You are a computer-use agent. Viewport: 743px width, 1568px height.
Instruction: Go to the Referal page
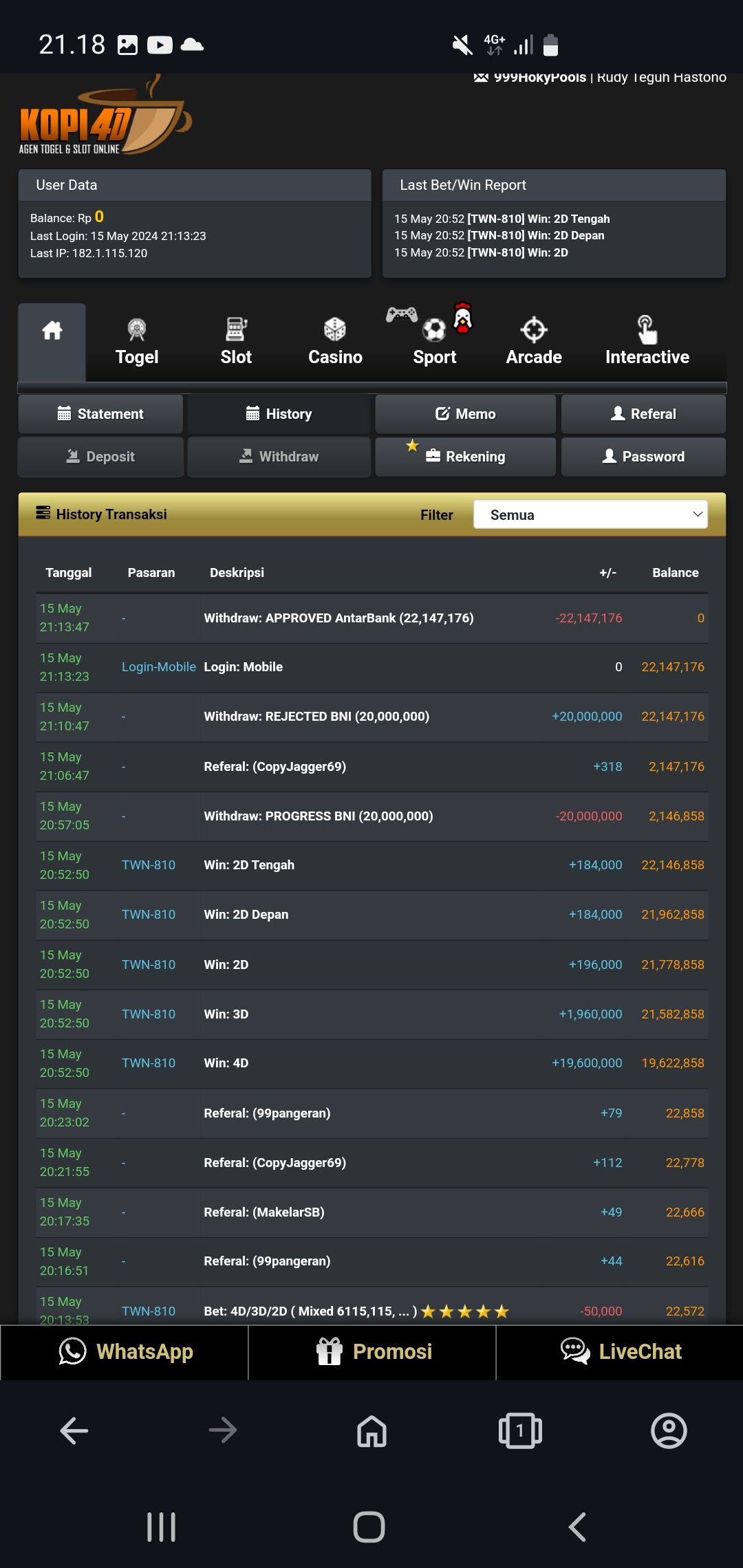pos(643,414)
